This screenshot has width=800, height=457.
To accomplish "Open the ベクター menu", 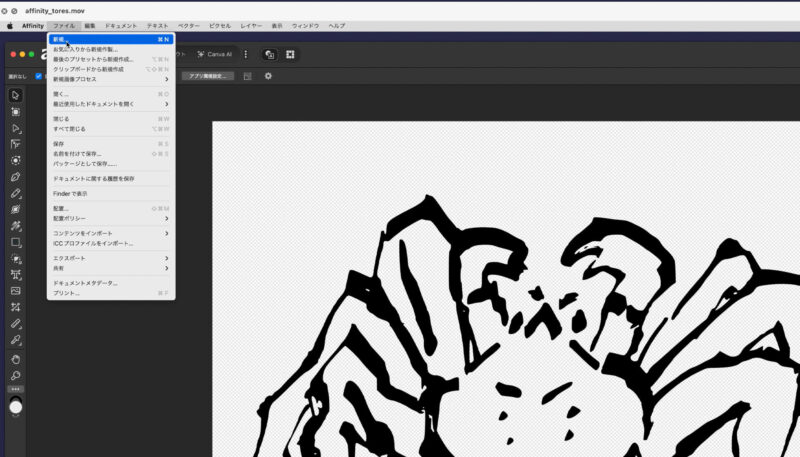I will click(x=189, y=26).
